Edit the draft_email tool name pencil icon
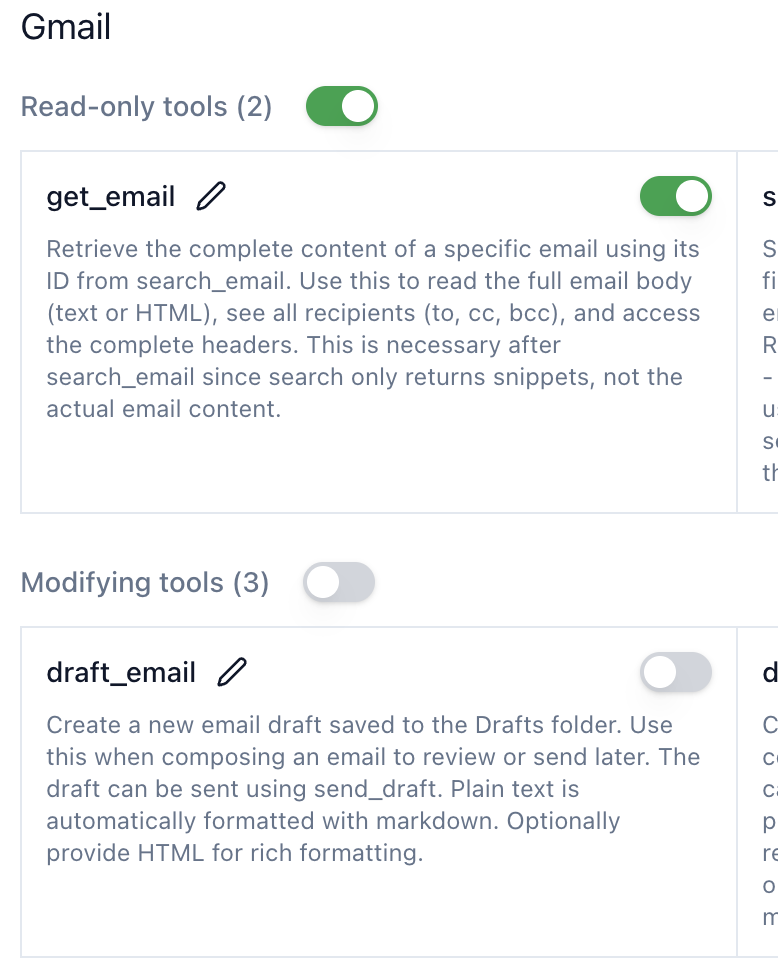The image size is (778, 974). click(x=232, y=672)
